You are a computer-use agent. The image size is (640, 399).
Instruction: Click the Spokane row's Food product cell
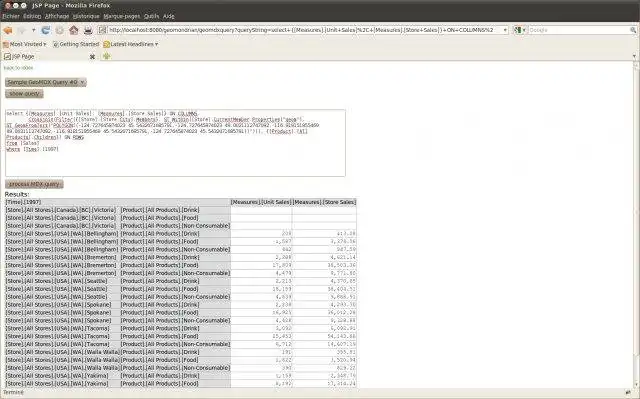[175, 313]
